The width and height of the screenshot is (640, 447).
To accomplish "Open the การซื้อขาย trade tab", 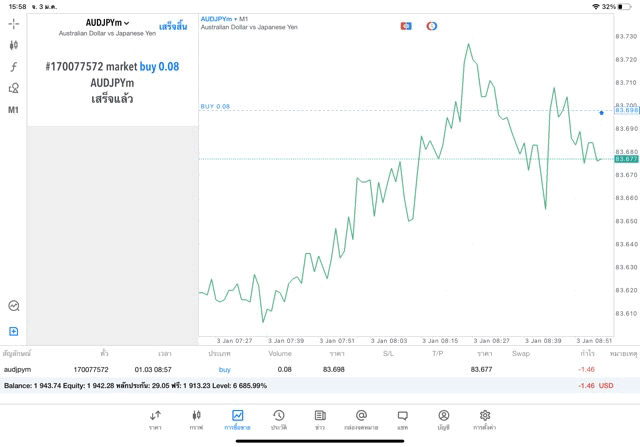I will tap(237, 419).
